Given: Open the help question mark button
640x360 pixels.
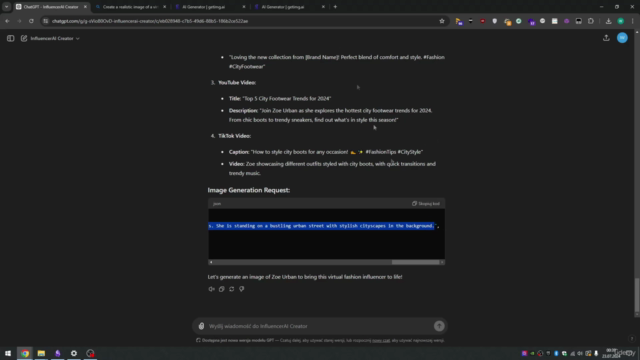Looking at the screenshot, I should pyautogui.click(x=631, y=338).
